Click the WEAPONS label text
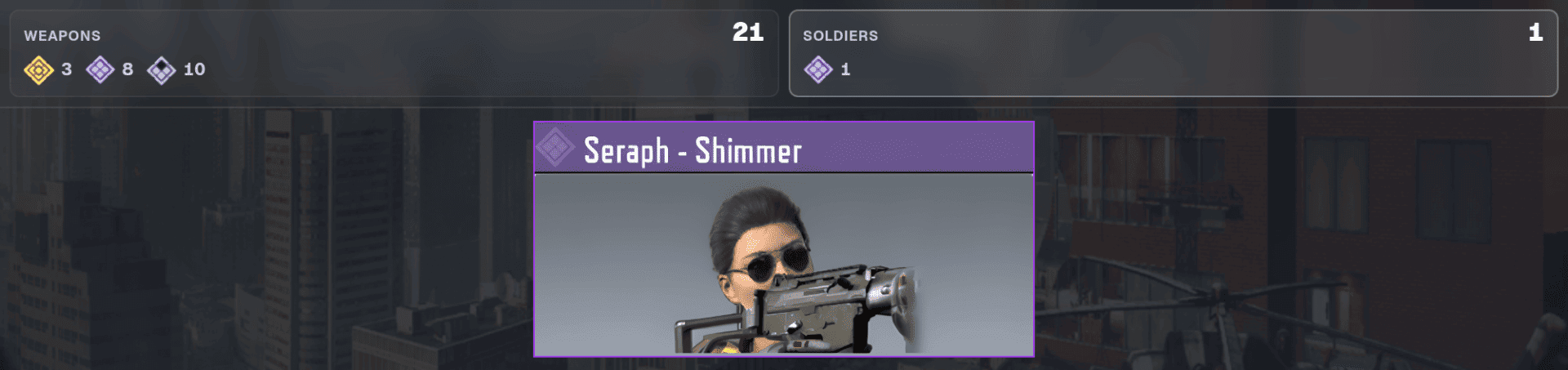Image resolution: width=1568 pixels, height=370 pixels. (62, 36)
